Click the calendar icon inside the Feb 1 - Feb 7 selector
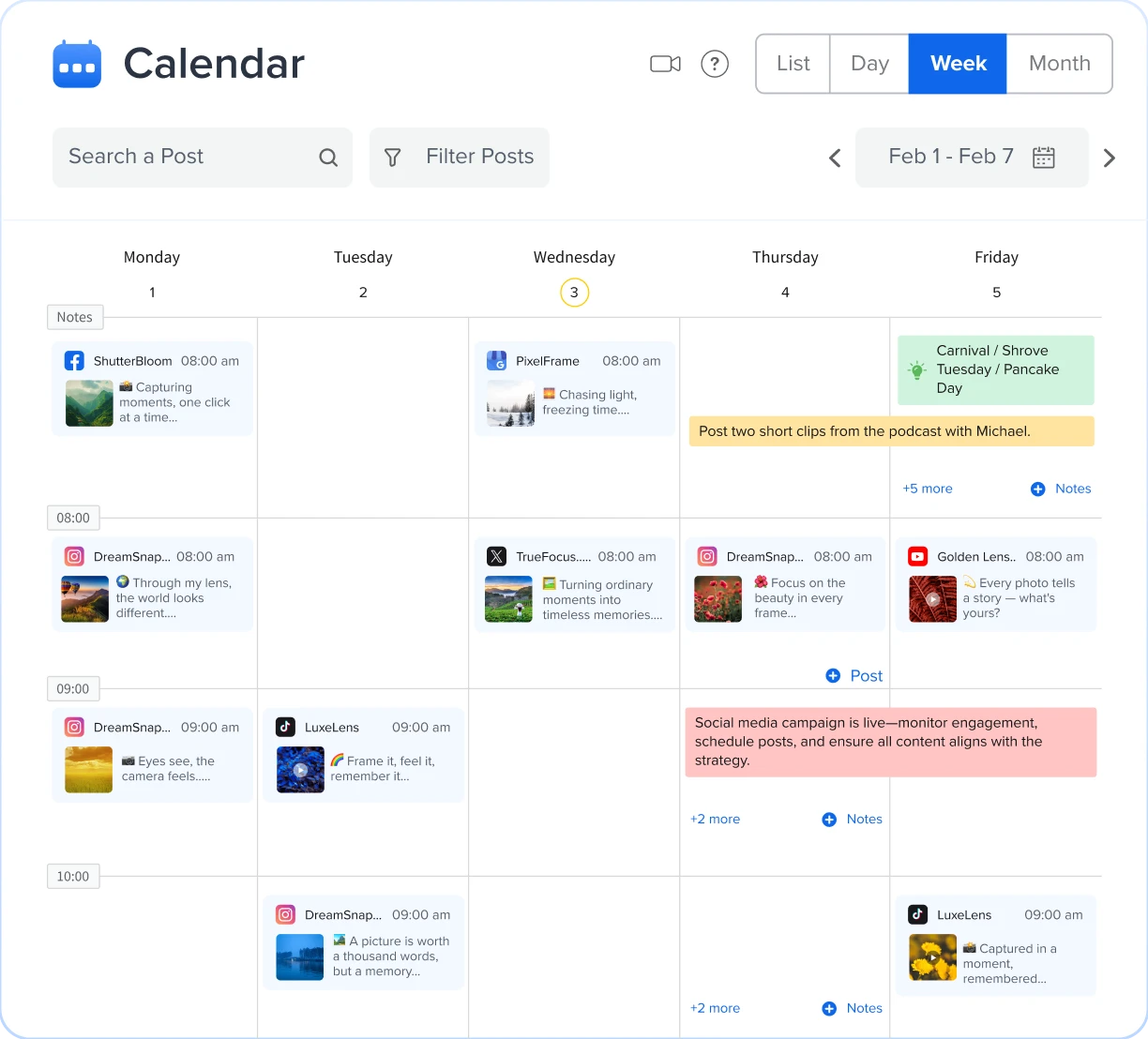The width and height of the screenshot is (1148, 1039). coord(1044,157)
